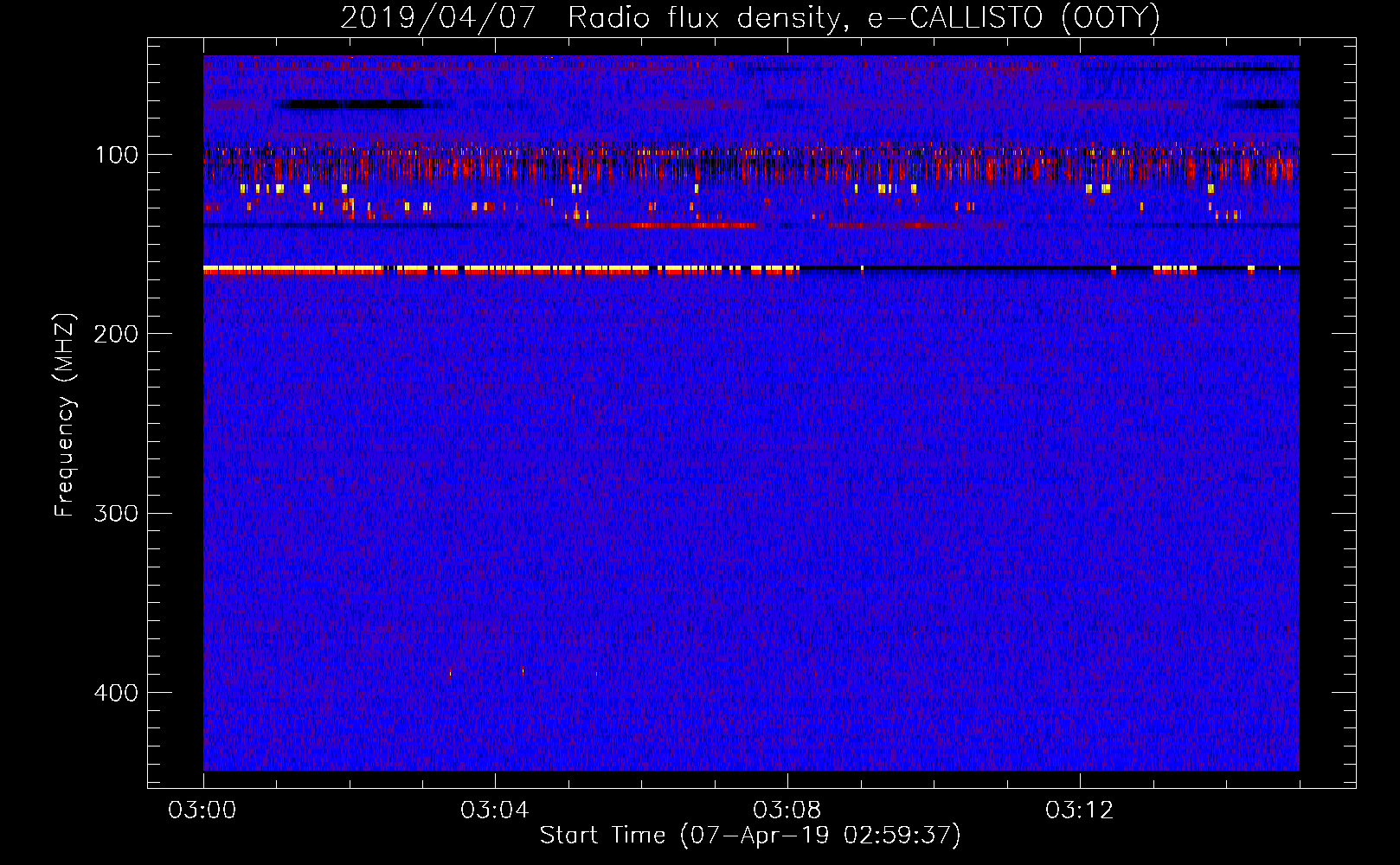Click the yellow speck near 120 MHz at 03:00
This screenshot has height=865, width=1400.
coord(243,188)
